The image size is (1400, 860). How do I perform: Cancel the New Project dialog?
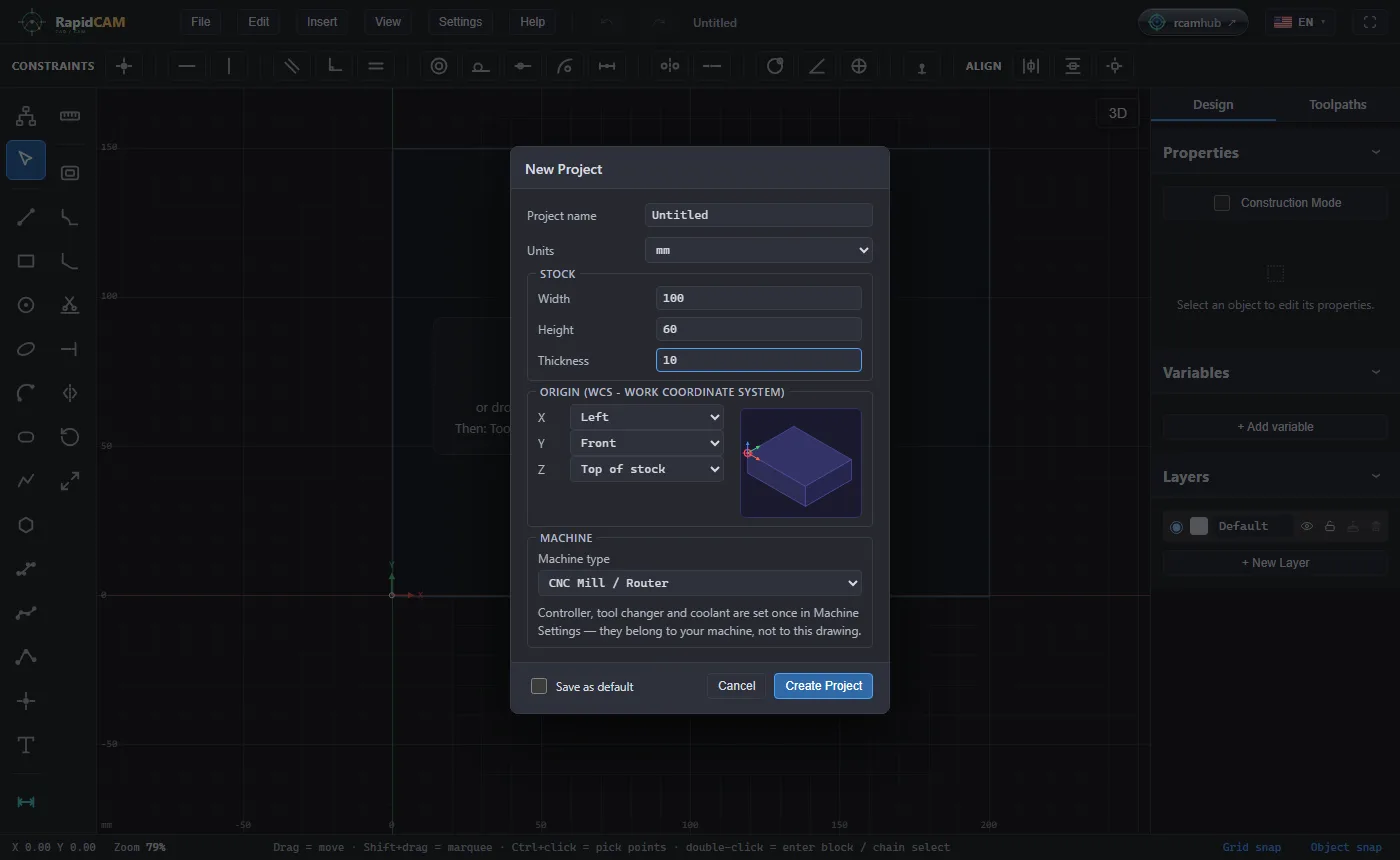pos(737,686)
